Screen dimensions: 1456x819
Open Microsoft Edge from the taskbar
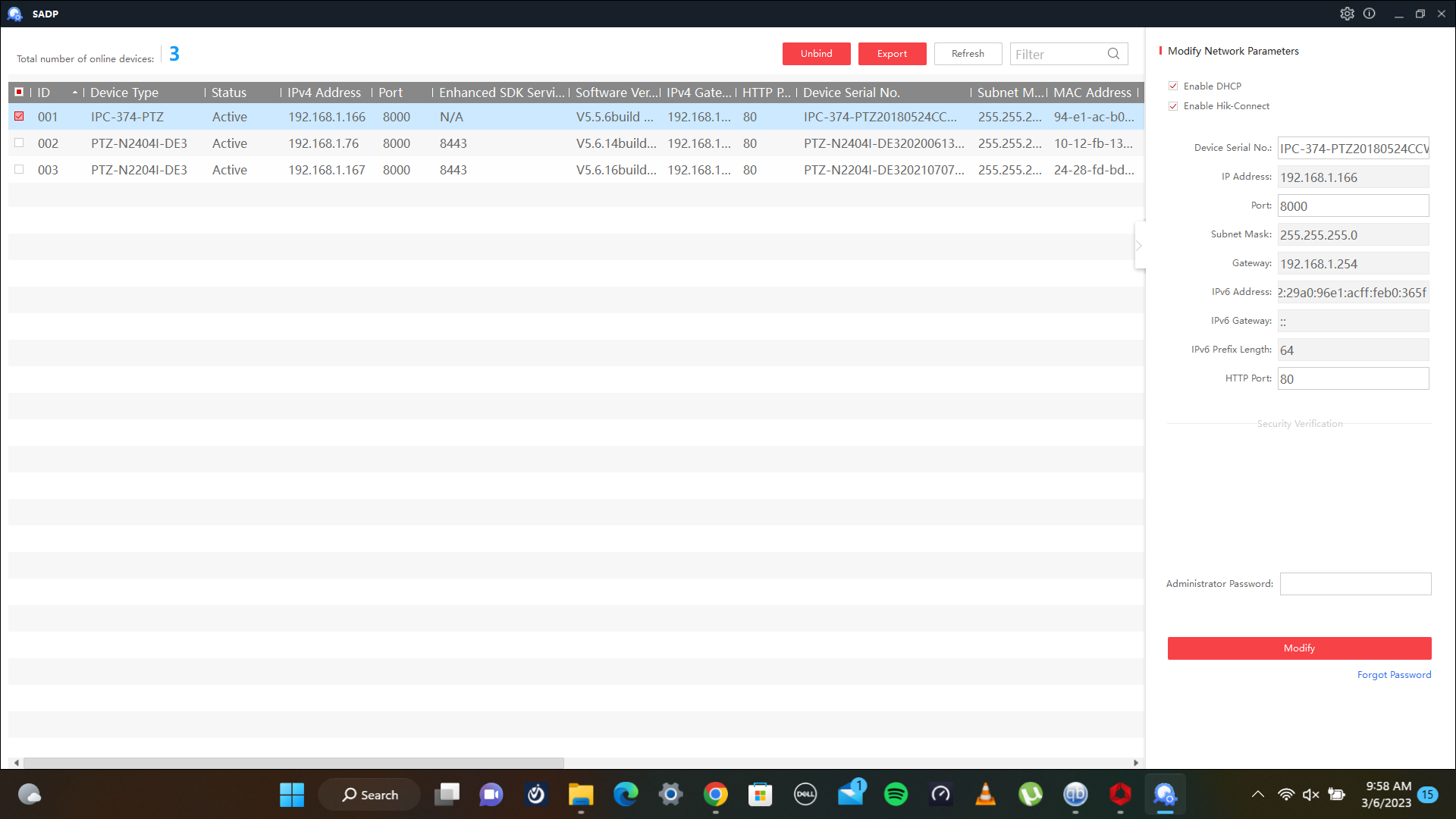(x=626, y=794)
